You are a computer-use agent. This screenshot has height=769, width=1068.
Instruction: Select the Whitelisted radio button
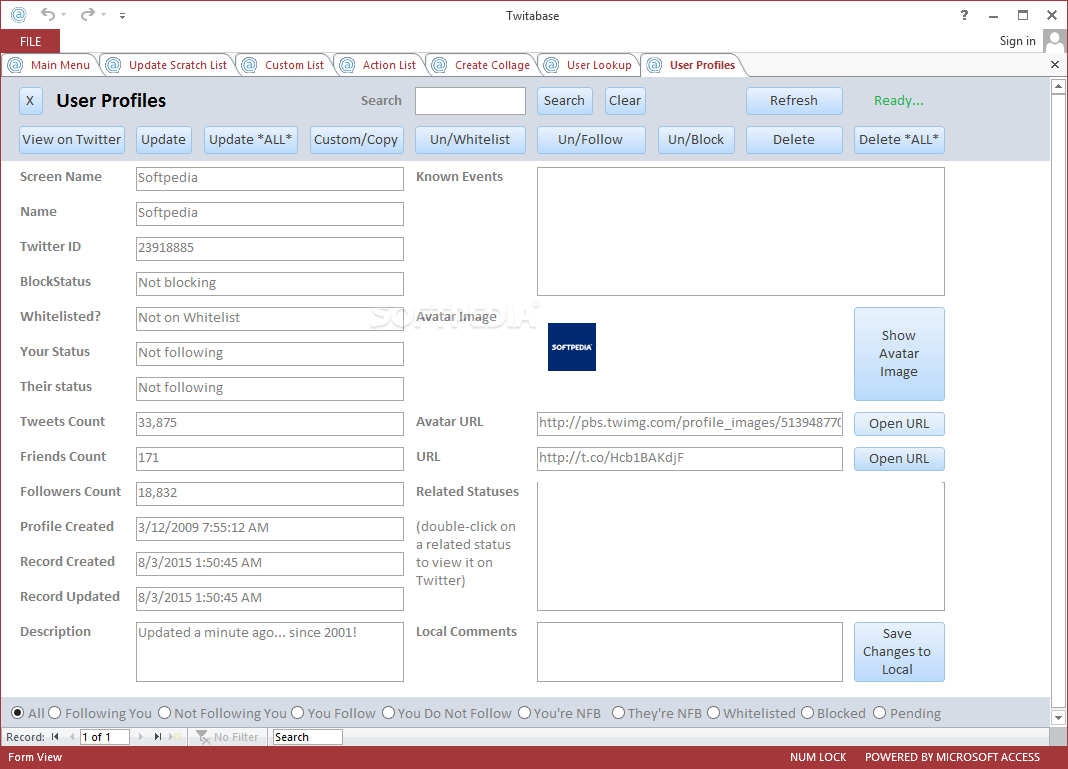click(x=713, y=712)
